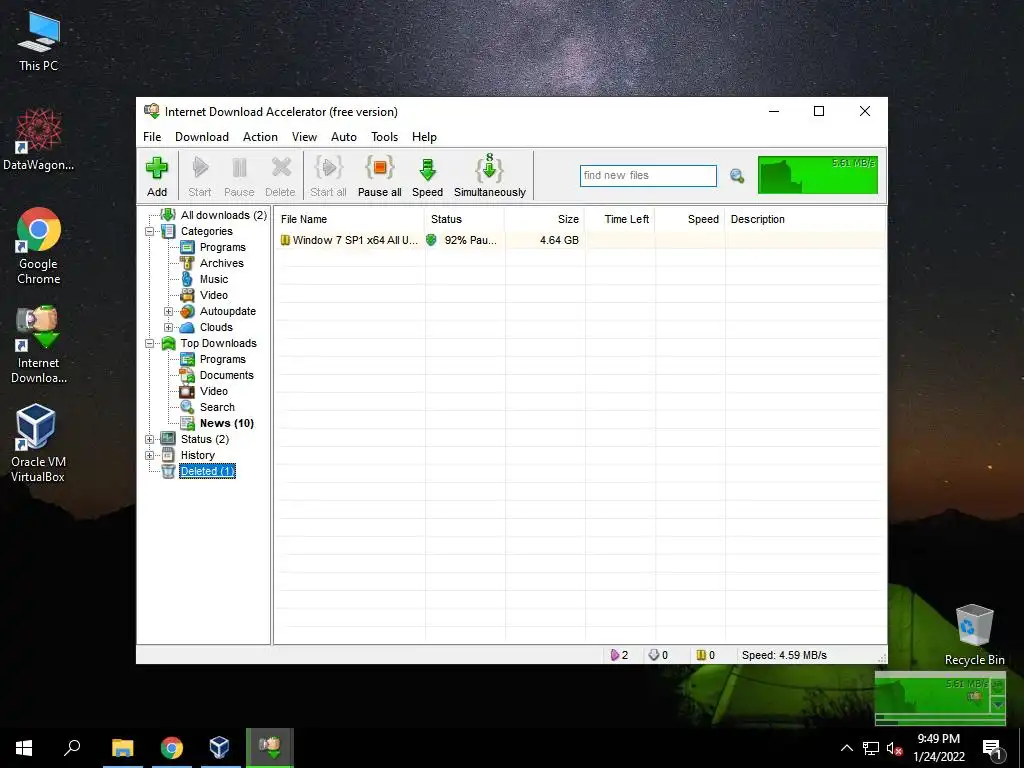This screenshot has height=768, width=1024.
Task: Open the Help menu
Action: coord(424,136)
